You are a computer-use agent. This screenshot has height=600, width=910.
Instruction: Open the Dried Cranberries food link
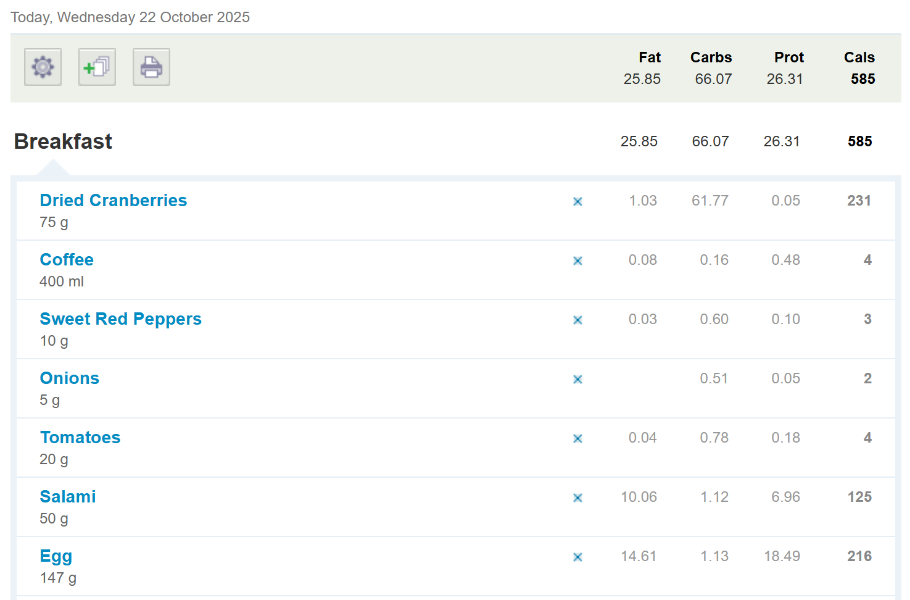click(113, 200)
